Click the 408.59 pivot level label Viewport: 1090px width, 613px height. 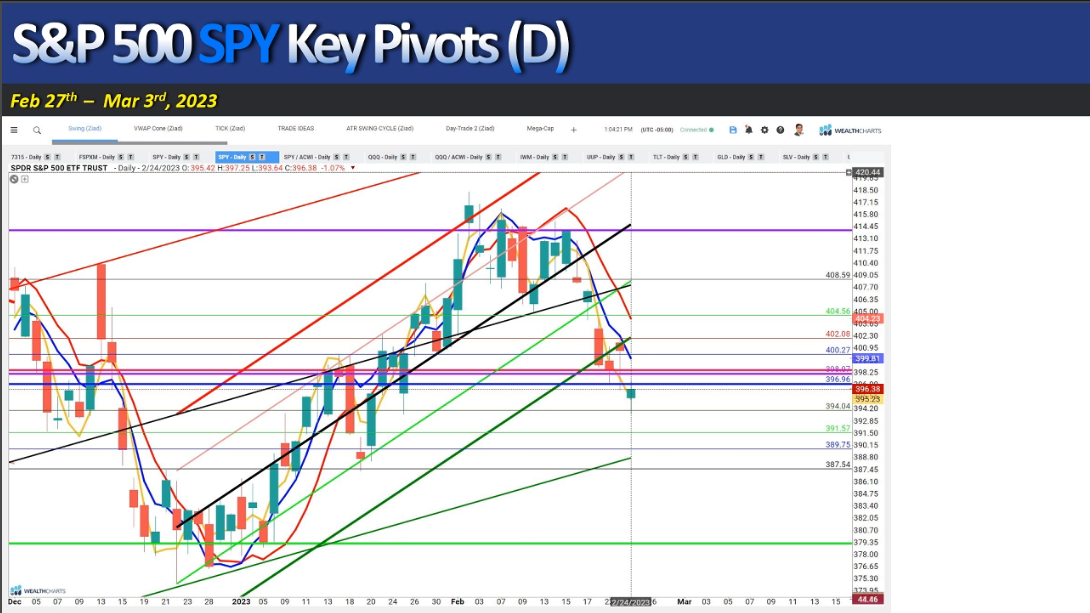point(838,275)
